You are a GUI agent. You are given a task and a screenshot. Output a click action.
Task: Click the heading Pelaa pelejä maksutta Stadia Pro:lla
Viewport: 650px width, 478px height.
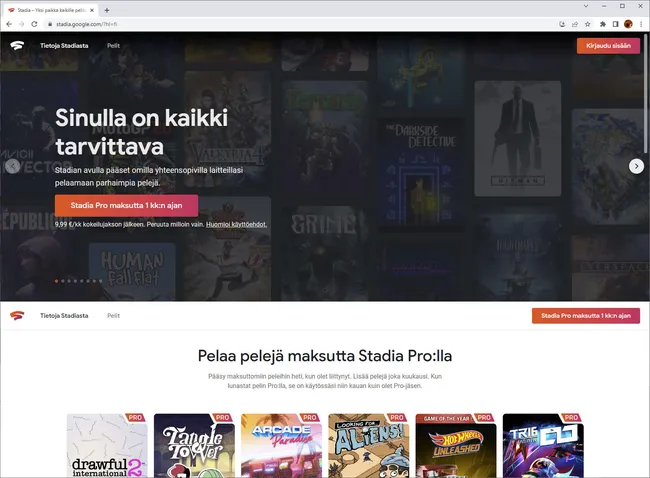[x=325, y=356]
